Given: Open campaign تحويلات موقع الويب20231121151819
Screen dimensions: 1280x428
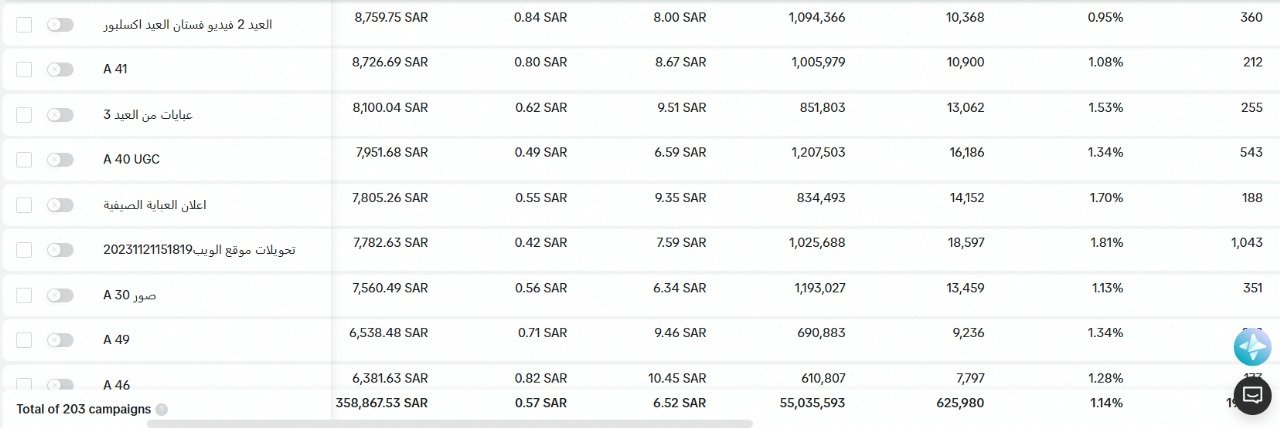Looking at the screenshot, I should (199, 250).
